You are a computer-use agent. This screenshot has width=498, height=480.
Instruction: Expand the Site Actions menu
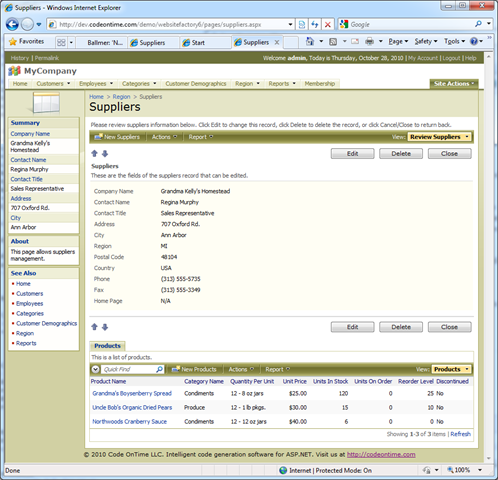click(x=454, y=84)
